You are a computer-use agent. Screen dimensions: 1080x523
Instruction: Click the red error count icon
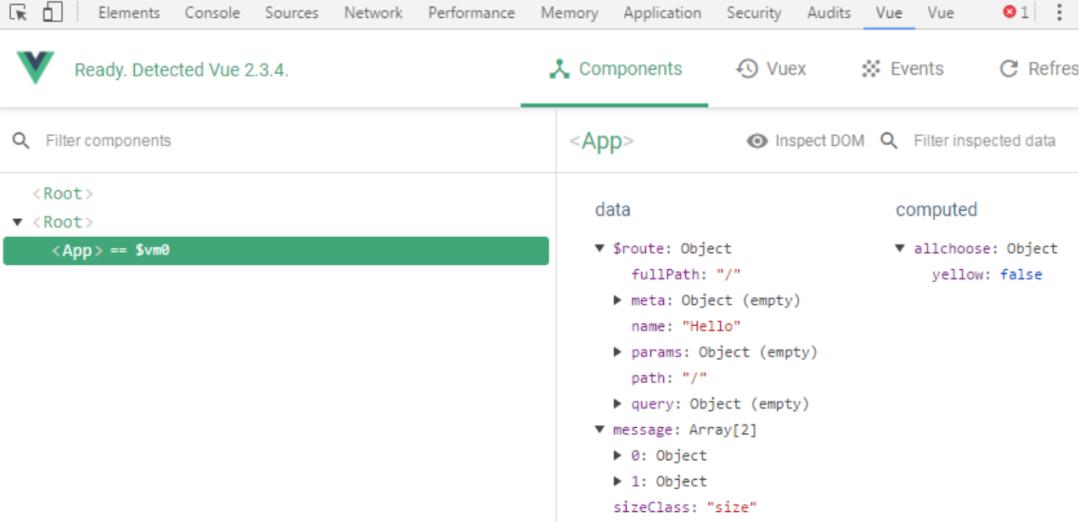point(1015,13)
